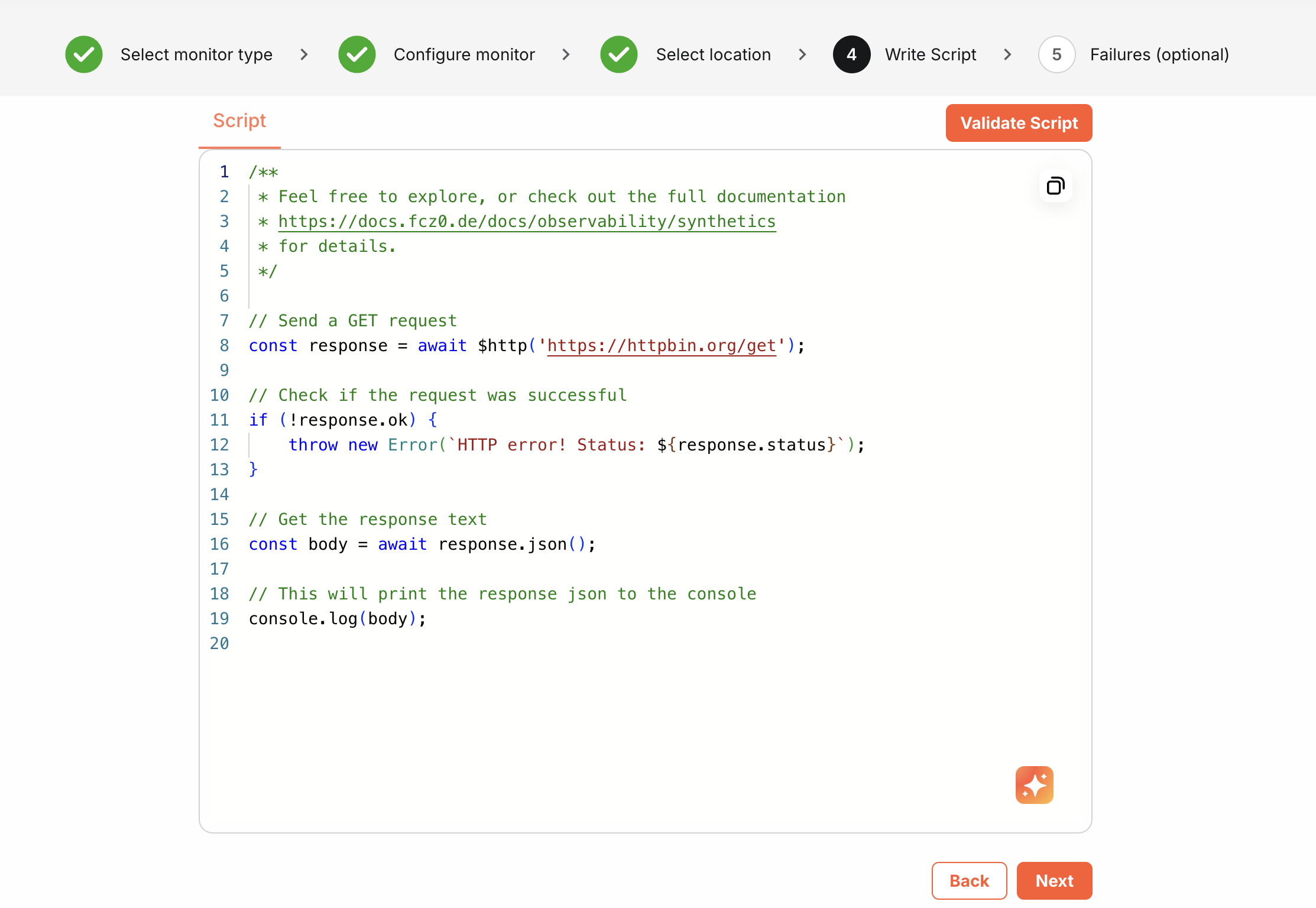Click the AI assistant sparkle icon
This screenshot has width=1316, height=908.
(1036, 785)
